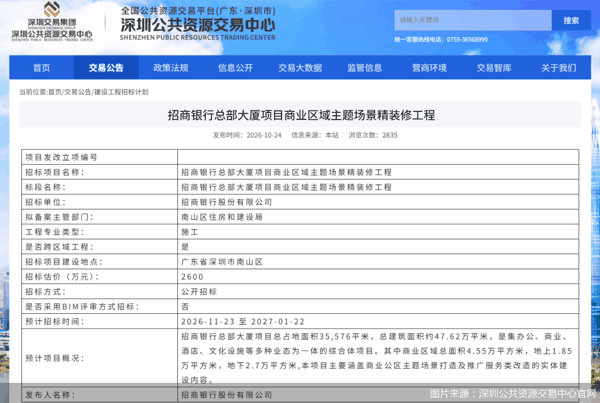Image resolution: width=600 pixels, height=403 pixels.
Task: Click the 深圳公共资源交易中心 header title
Action: [198, 25]
